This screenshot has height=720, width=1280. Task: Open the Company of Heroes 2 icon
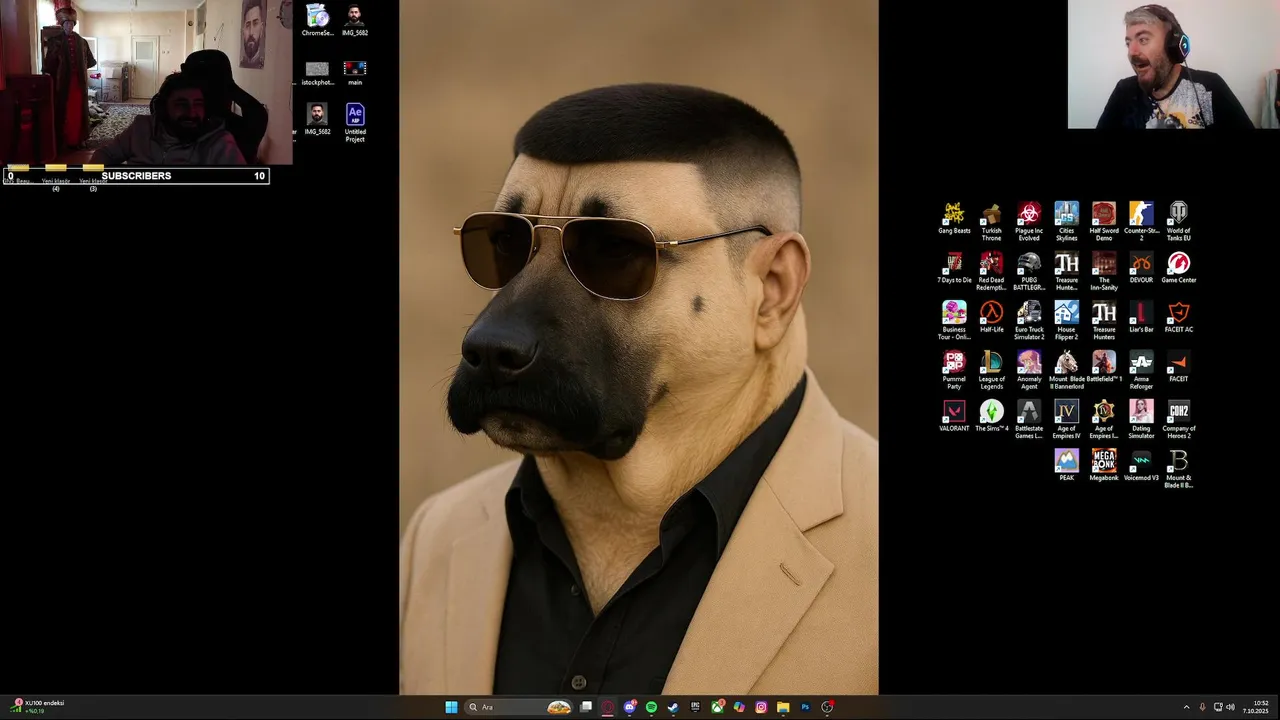click(x=1179, y=419)
